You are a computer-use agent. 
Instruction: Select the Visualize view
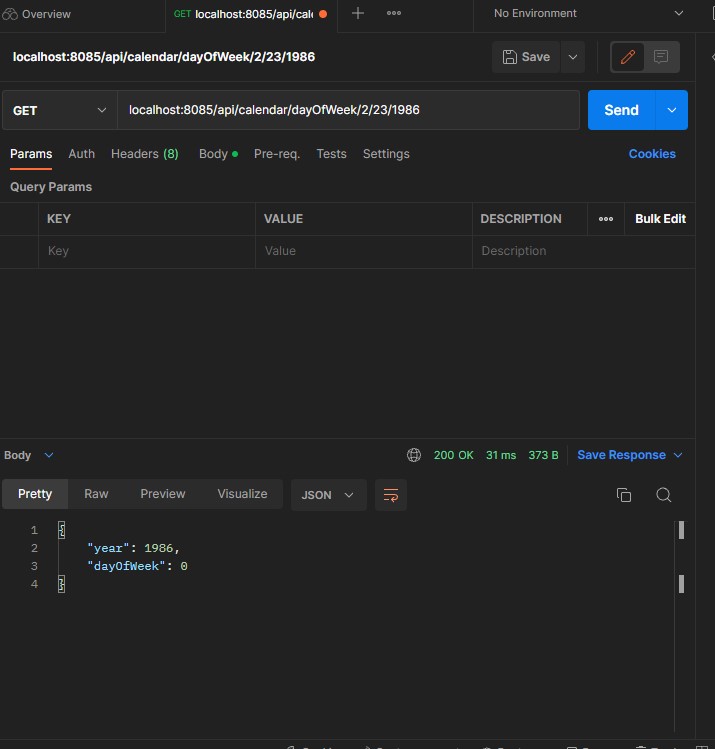pos(242,494)
